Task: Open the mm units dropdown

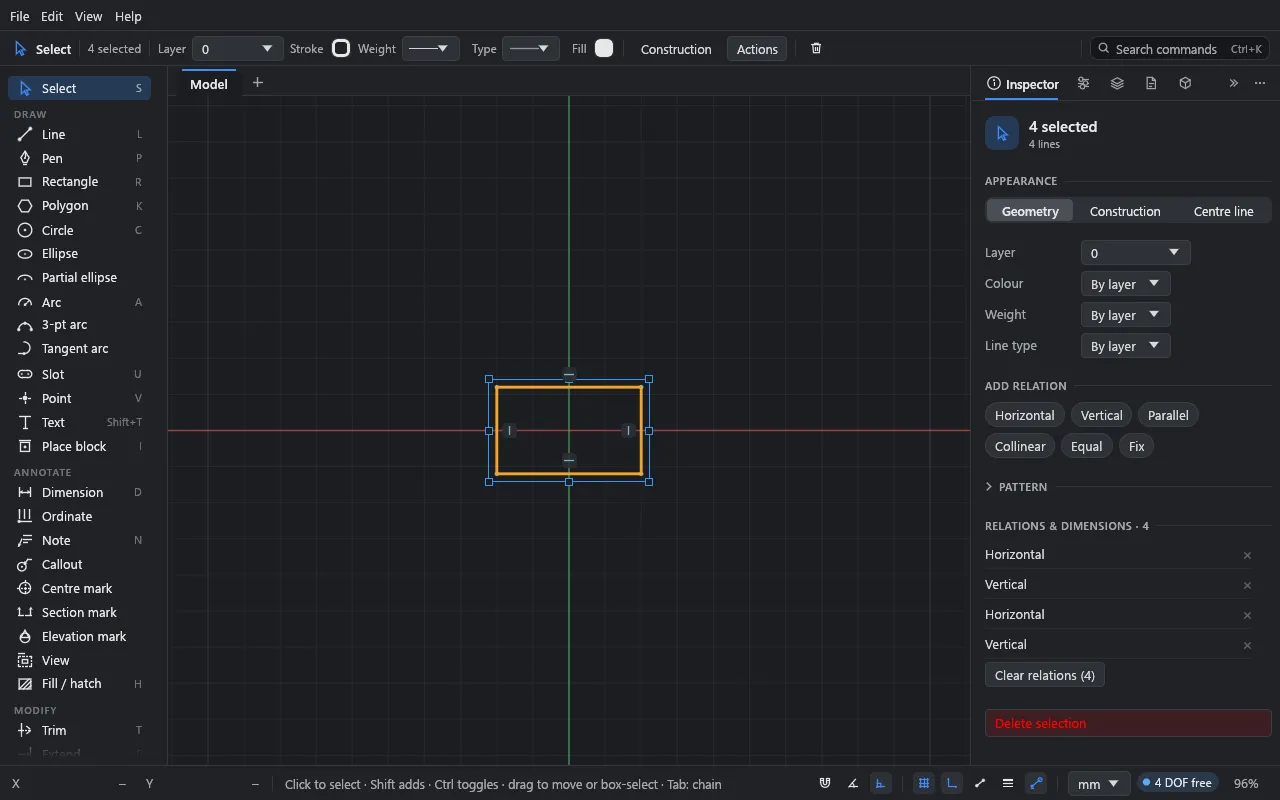Action: [x=1099, y=784]
